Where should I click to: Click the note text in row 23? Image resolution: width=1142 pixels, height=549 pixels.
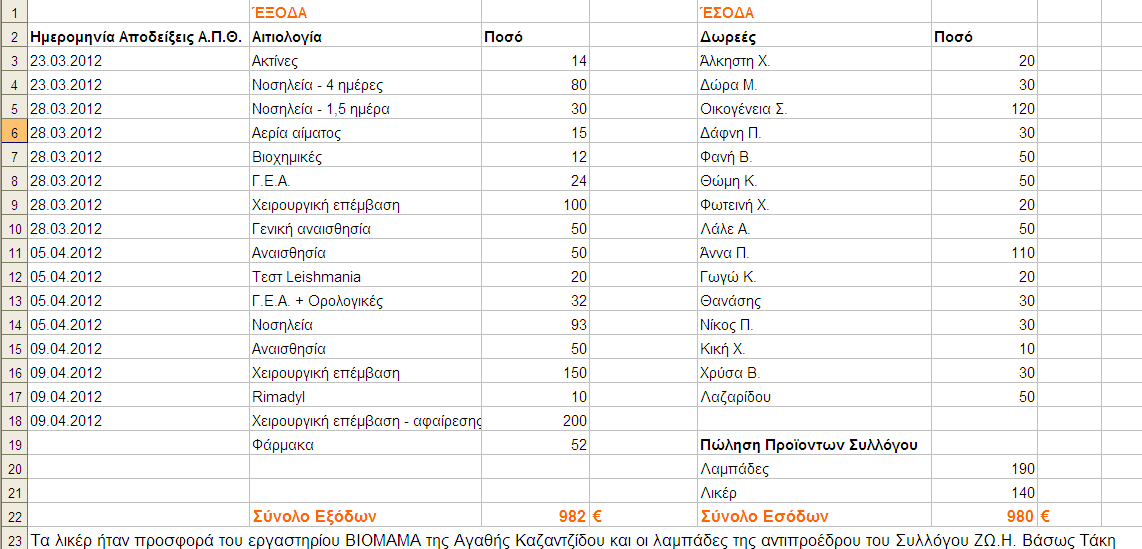click(575, 540)
